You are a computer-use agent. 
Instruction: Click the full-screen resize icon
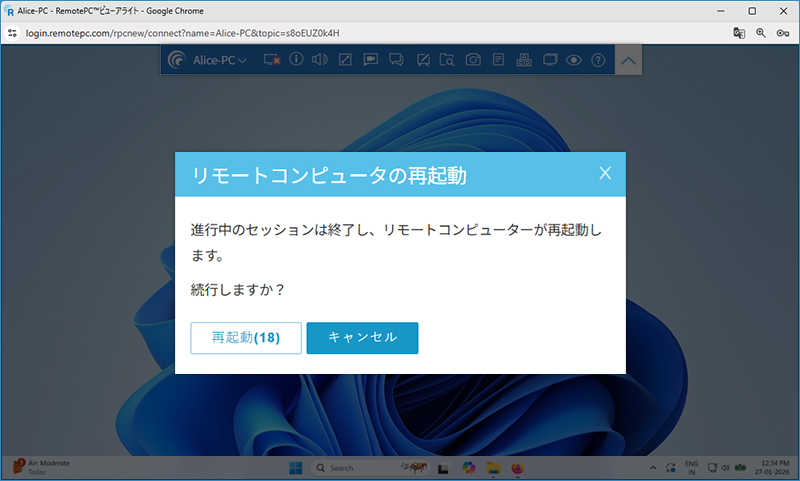pos(345,60)
